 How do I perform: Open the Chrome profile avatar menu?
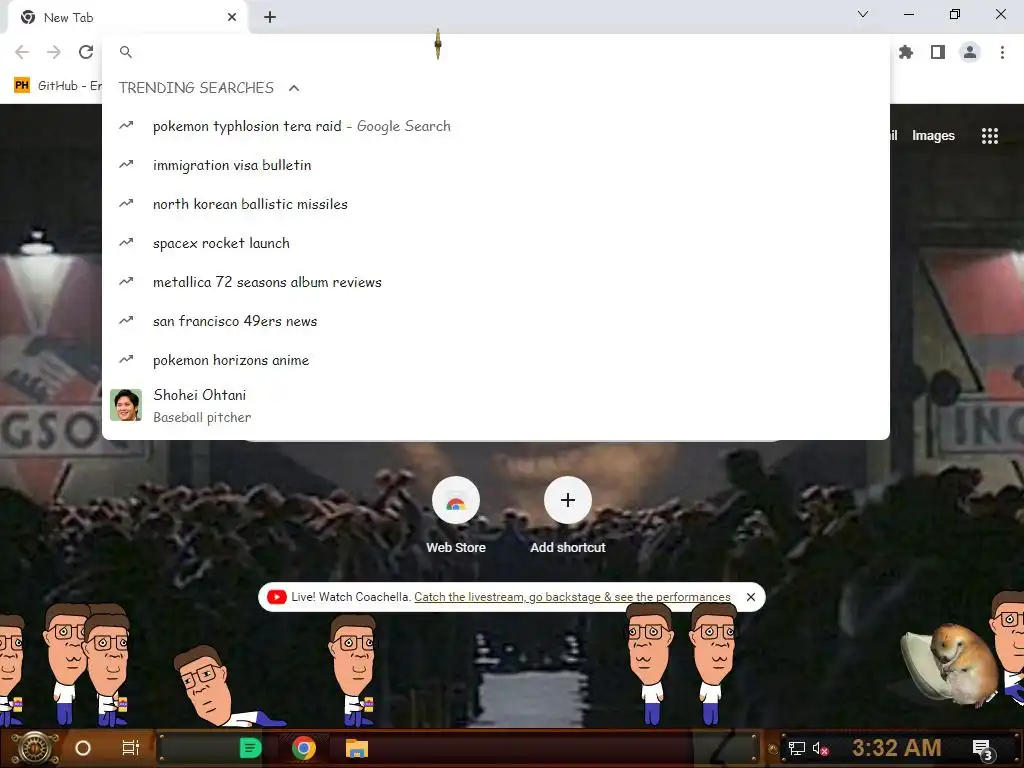click(970, 52)
